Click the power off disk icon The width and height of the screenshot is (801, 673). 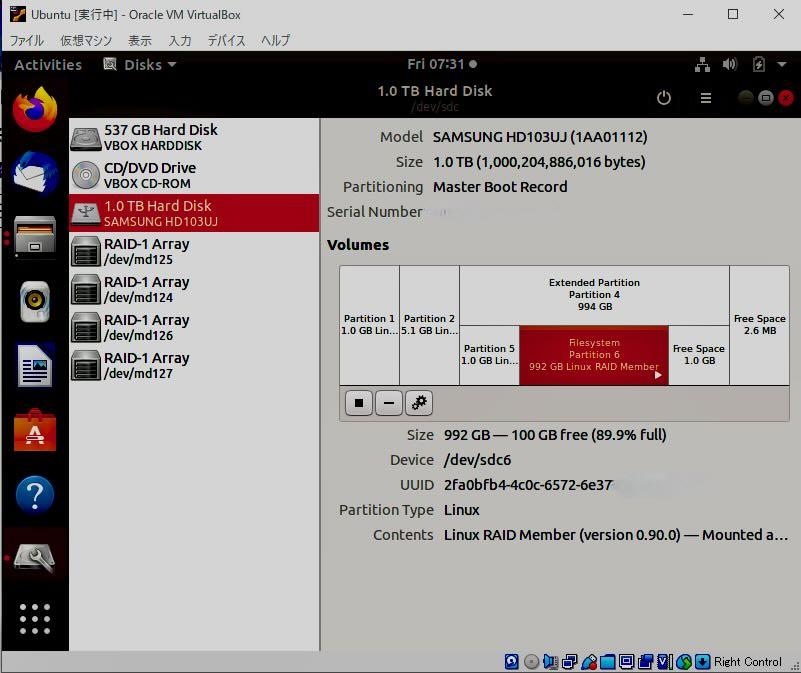coord(664,98)
